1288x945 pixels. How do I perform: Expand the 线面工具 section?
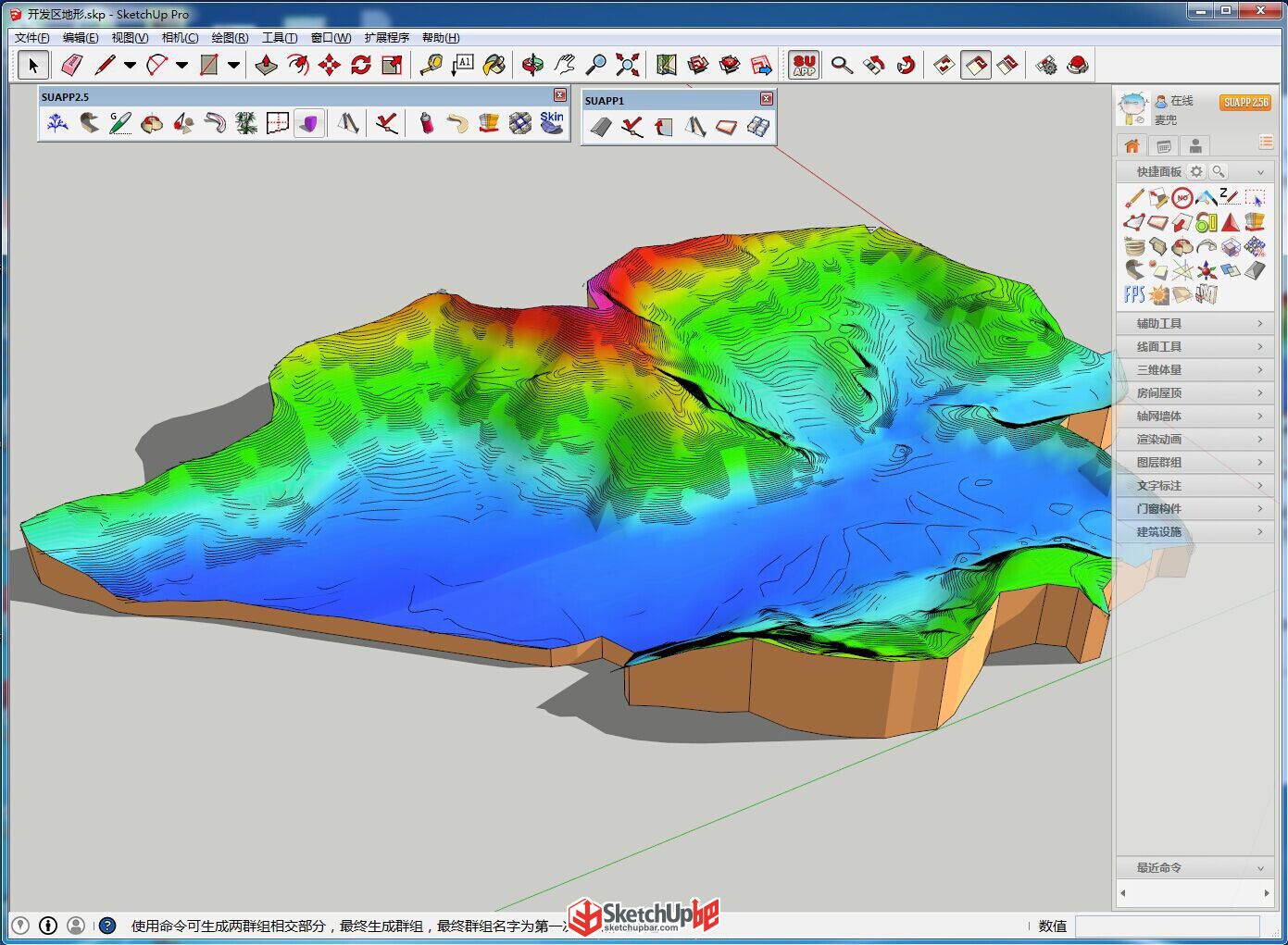(1194, 346)
